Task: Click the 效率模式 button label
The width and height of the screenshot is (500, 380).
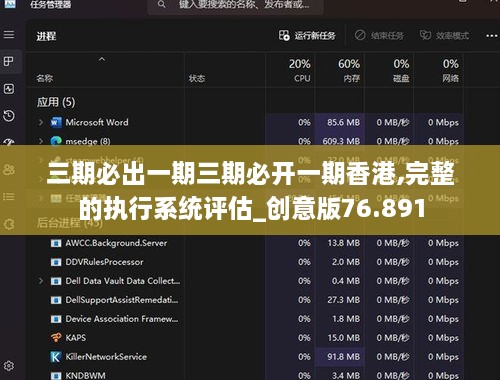Action: point(452,35)
